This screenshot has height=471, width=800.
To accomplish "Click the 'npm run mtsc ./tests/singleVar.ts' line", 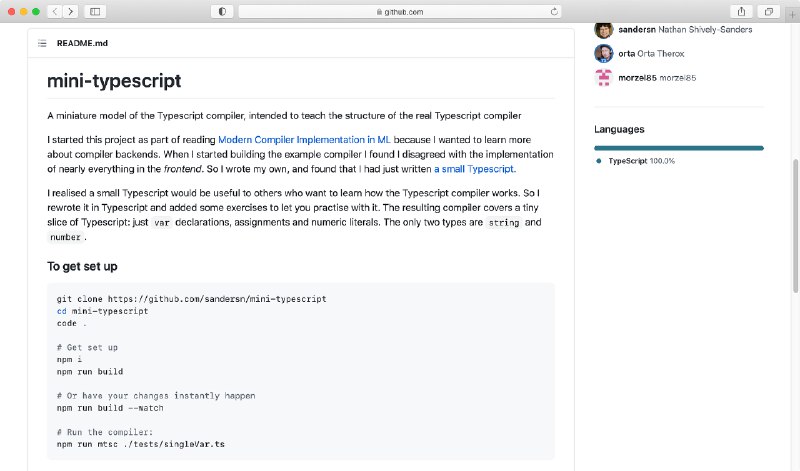I will pos(141,444).
